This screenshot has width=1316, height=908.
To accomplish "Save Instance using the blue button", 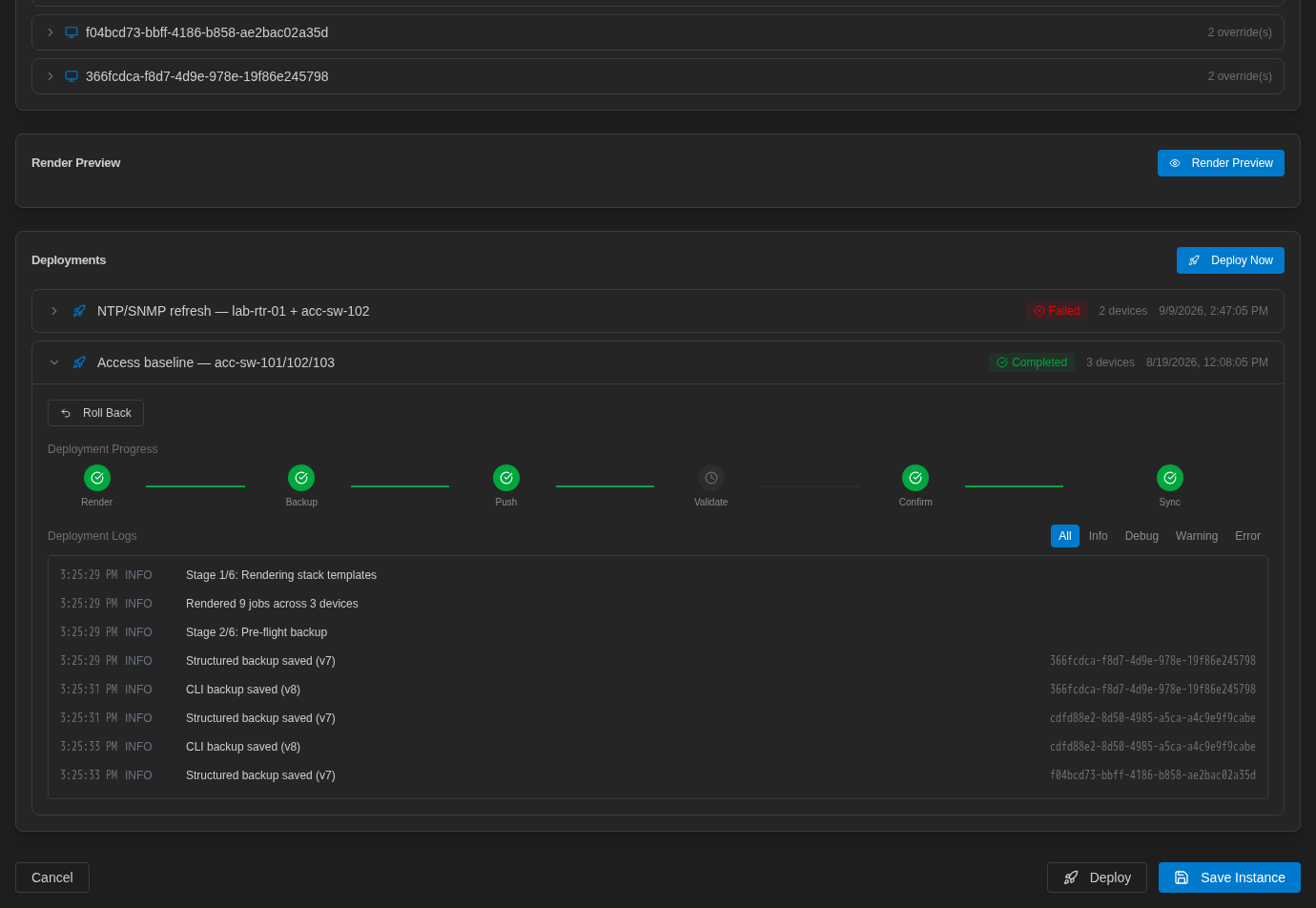I will [1229, 877].
